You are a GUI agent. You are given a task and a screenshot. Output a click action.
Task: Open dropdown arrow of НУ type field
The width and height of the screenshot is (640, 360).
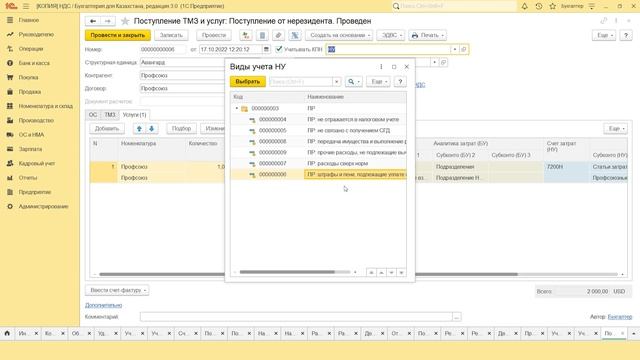pyautogui.click(x=455, y=49)
